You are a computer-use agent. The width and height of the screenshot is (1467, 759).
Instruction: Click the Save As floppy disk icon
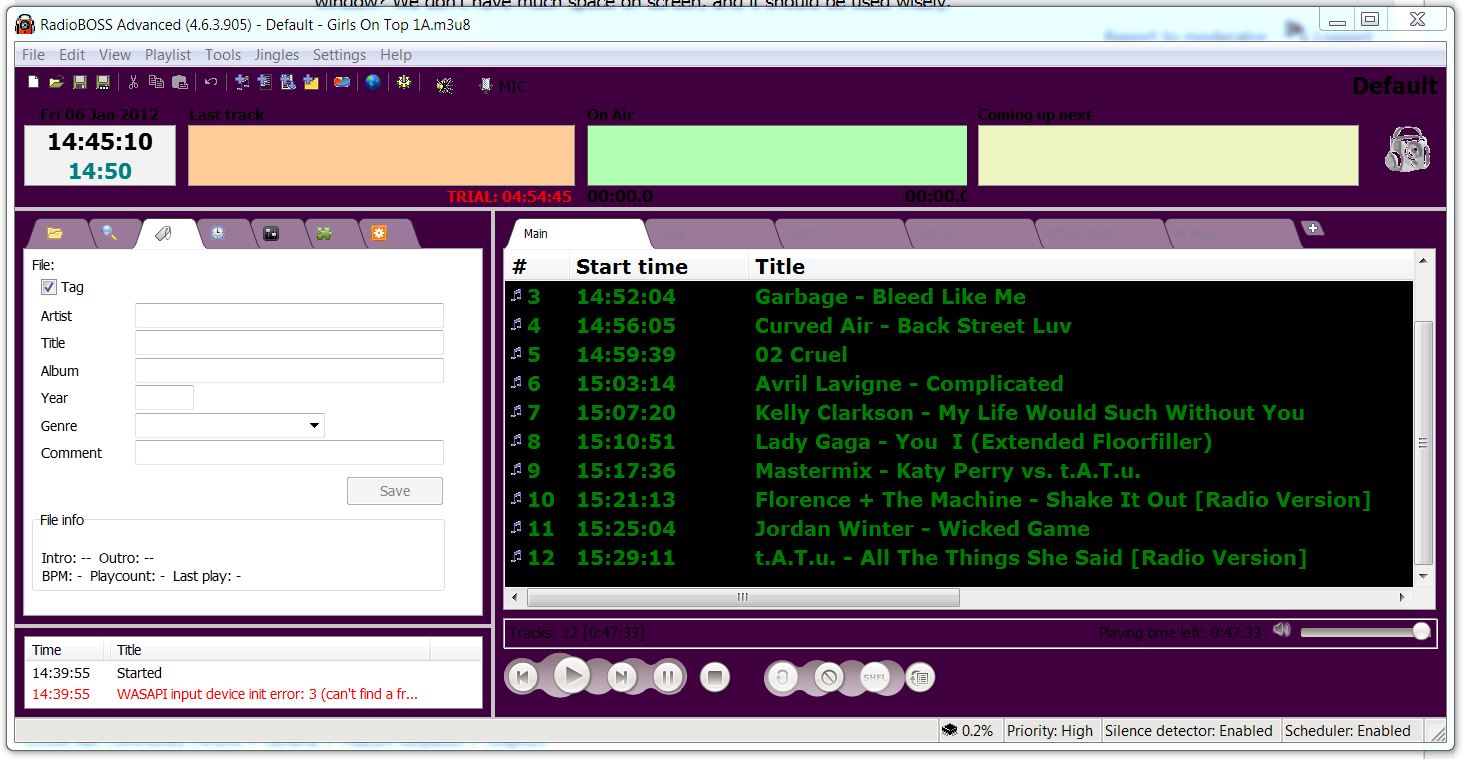(x=102, y=83)
